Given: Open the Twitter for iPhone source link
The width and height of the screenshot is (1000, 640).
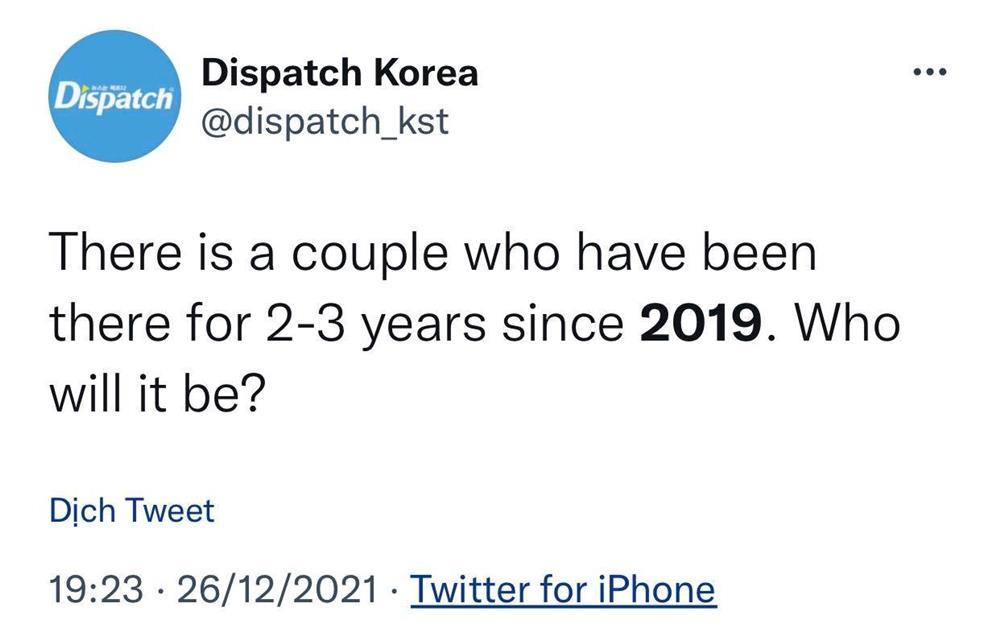Looking at the screenshot, I should 564,589.
